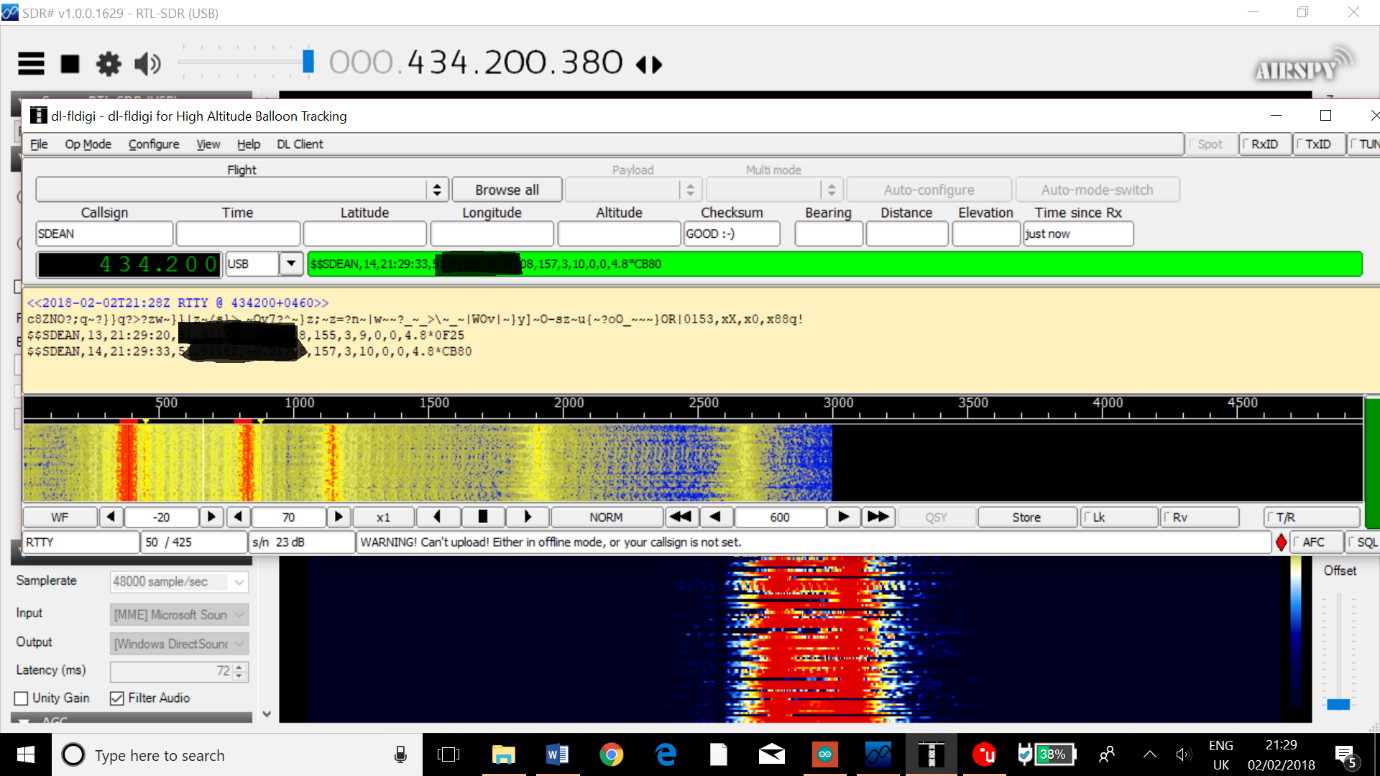Open the Output audio device dropdown

pos(179,643)
